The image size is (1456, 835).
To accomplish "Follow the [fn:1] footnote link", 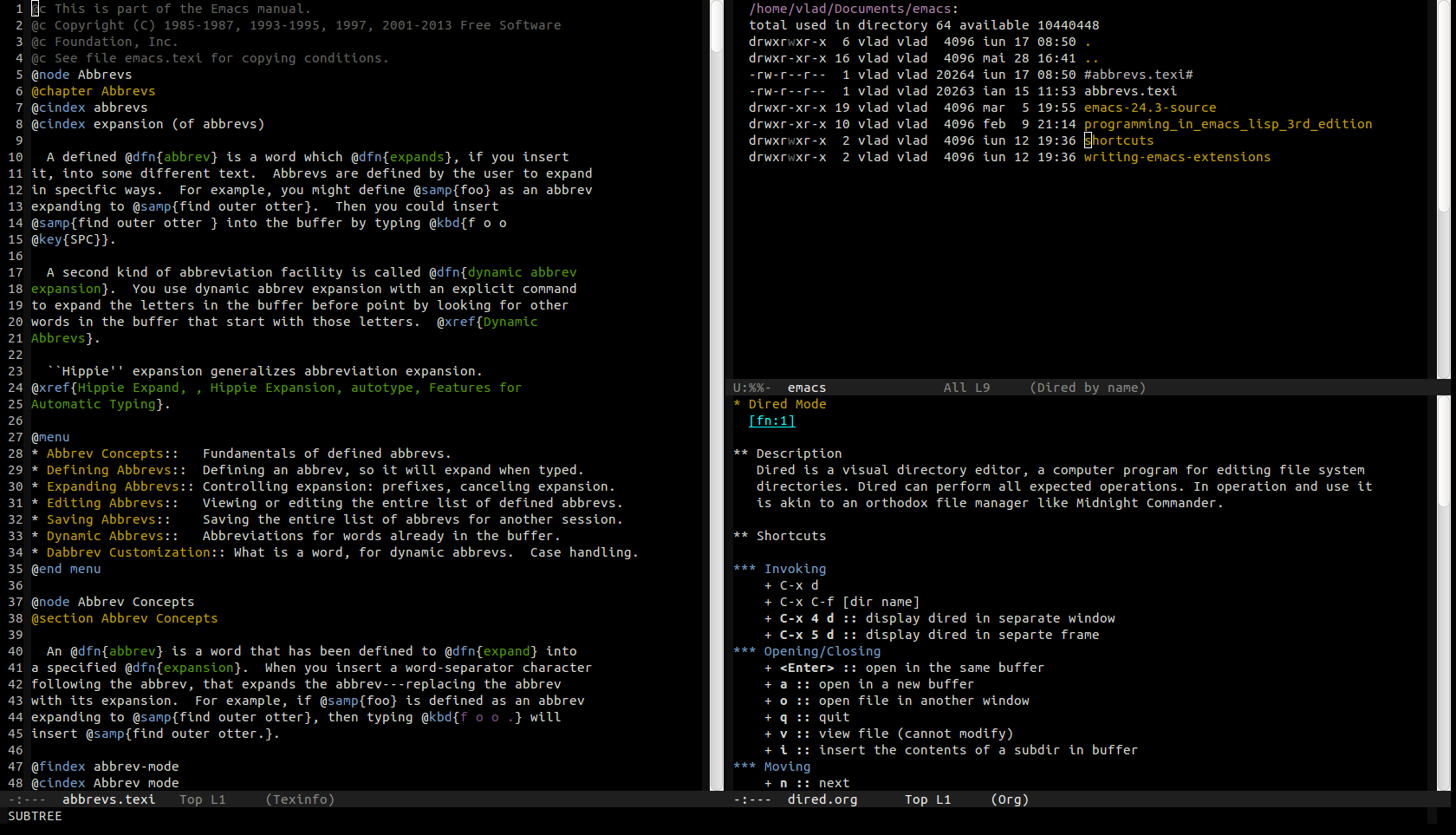I will tap(771, 421).
